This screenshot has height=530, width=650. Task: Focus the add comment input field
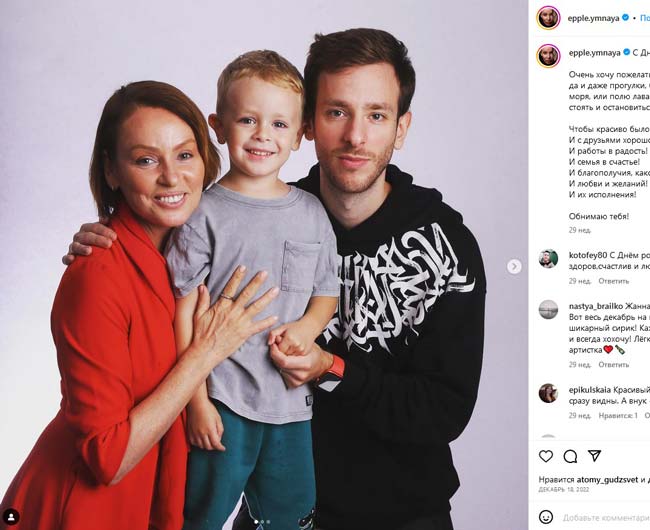tap(606, 518)
